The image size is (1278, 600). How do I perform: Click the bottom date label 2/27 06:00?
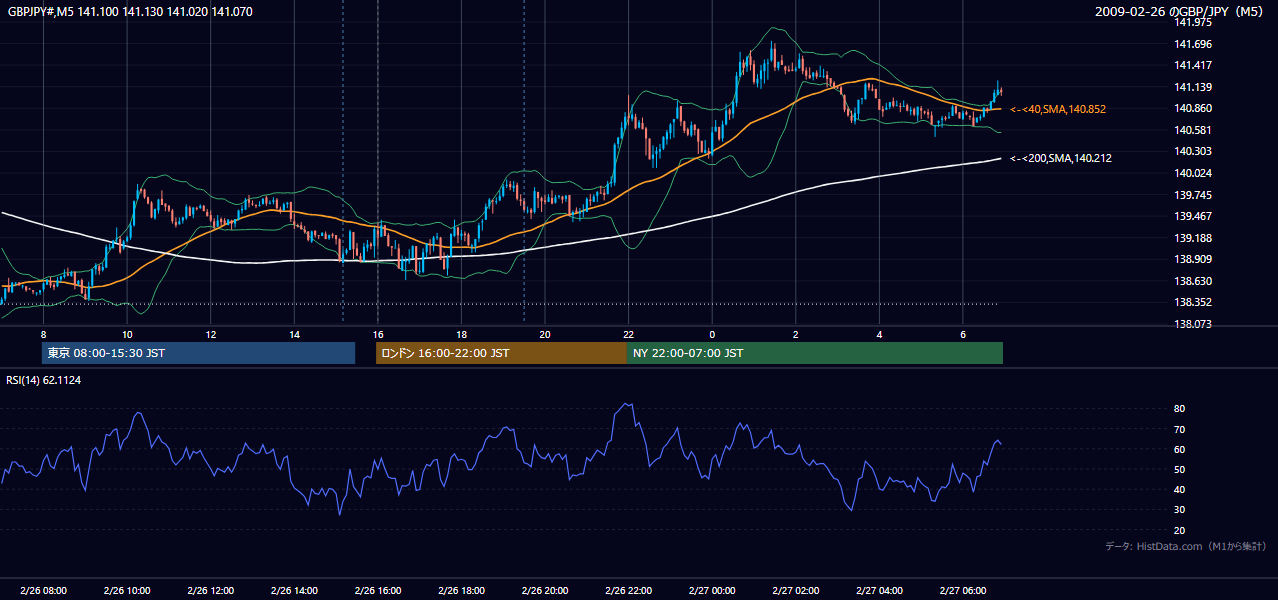(962, 591)
